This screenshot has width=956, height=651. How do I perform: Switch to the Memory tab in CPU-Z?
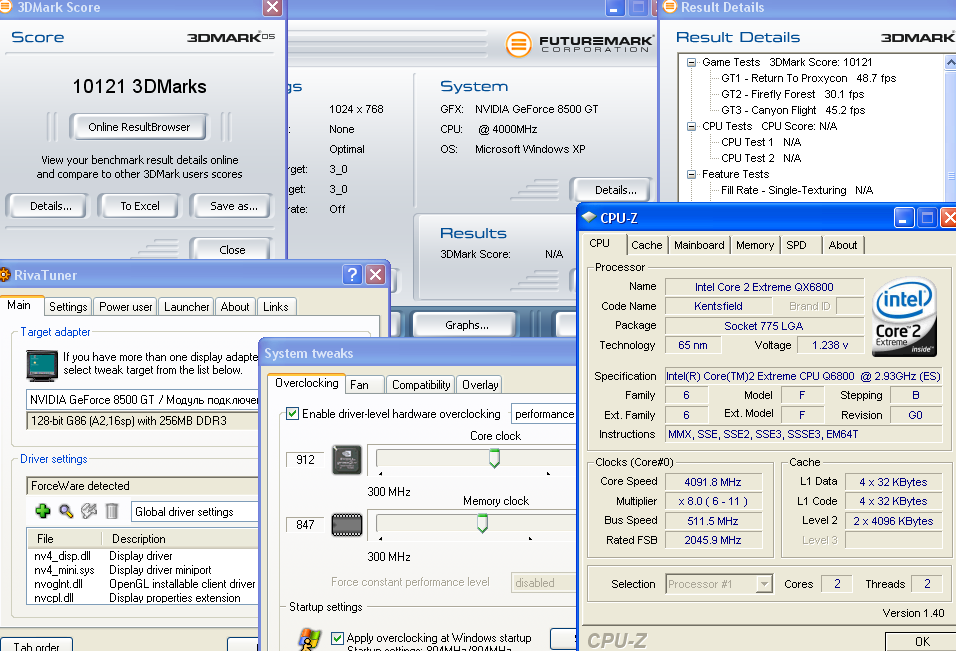point(755,245)
